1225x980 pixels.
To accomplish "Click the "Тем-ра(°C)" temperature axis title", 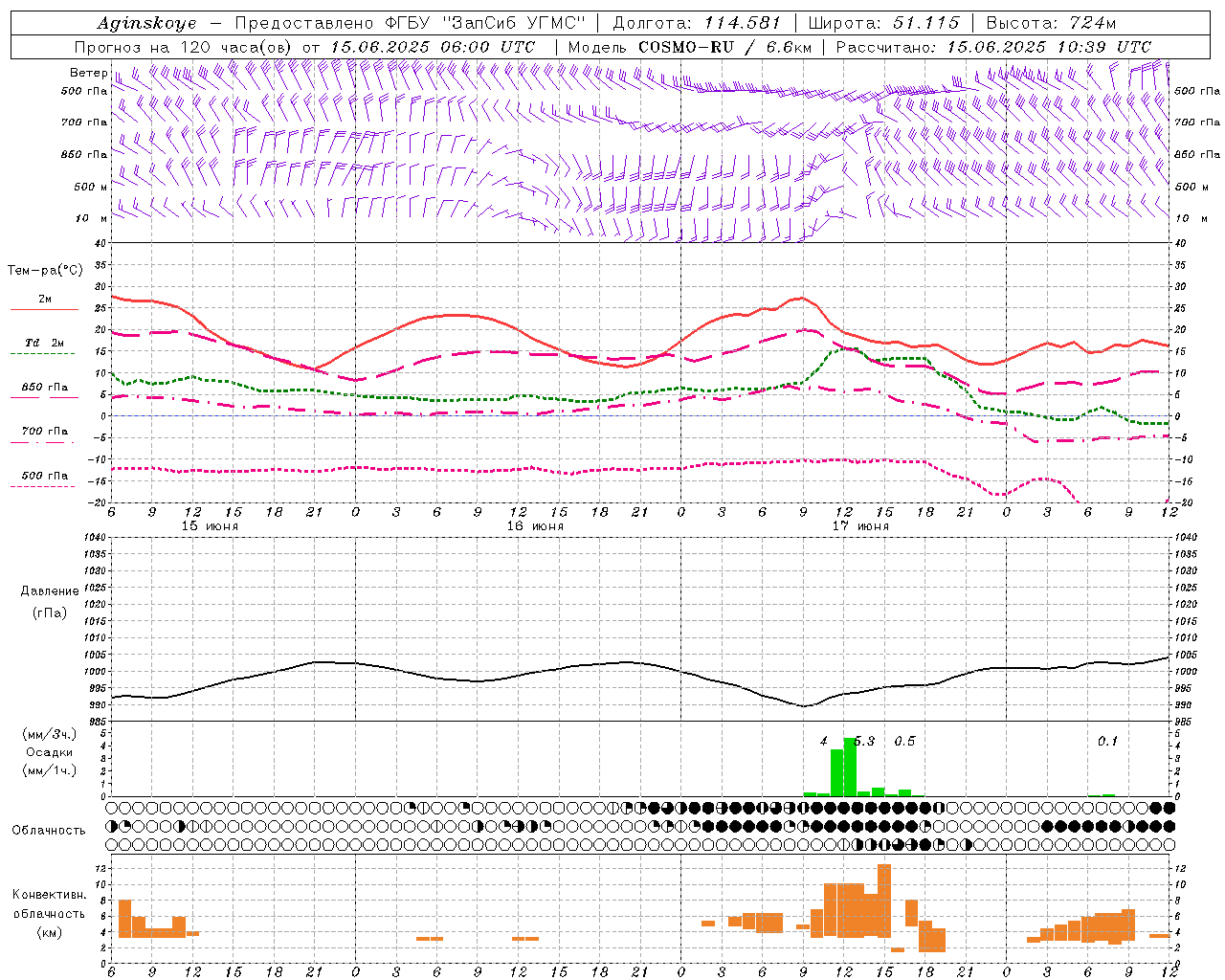I will point(45,271).
